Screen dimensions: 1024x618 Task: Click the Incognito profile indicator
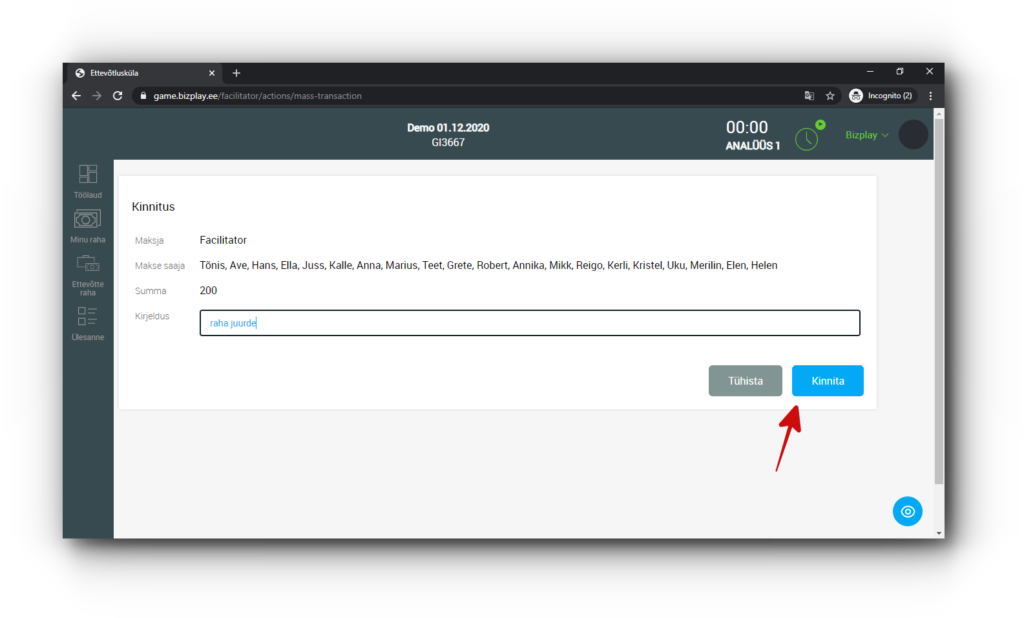pyautogui.click(x=881, y=96)
